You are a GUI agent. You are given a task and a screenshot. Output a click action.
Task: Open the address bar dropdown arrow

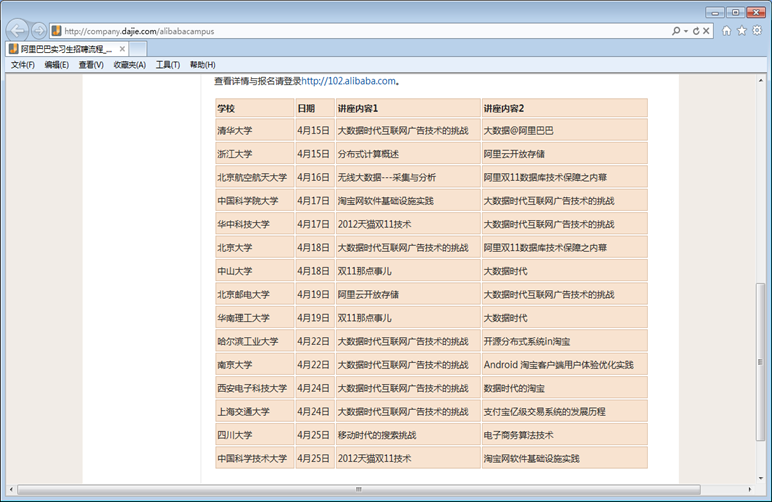(686, 31)
